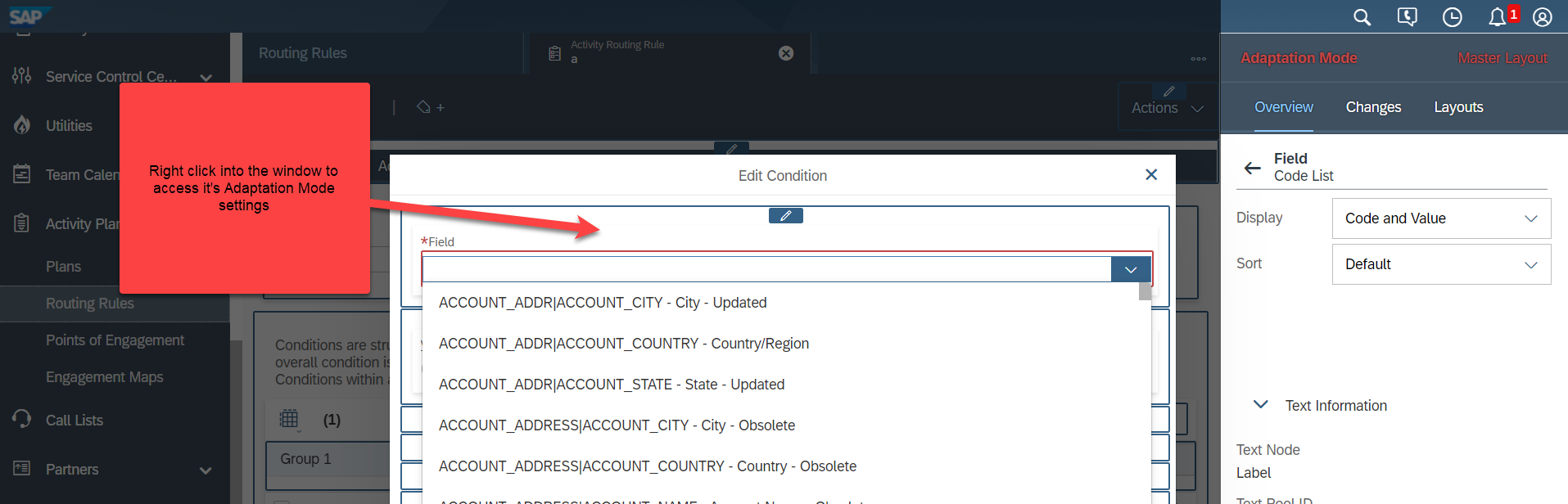Open the Actions dropdown
The image size is (1568, 504).
tap(1168, 107)
